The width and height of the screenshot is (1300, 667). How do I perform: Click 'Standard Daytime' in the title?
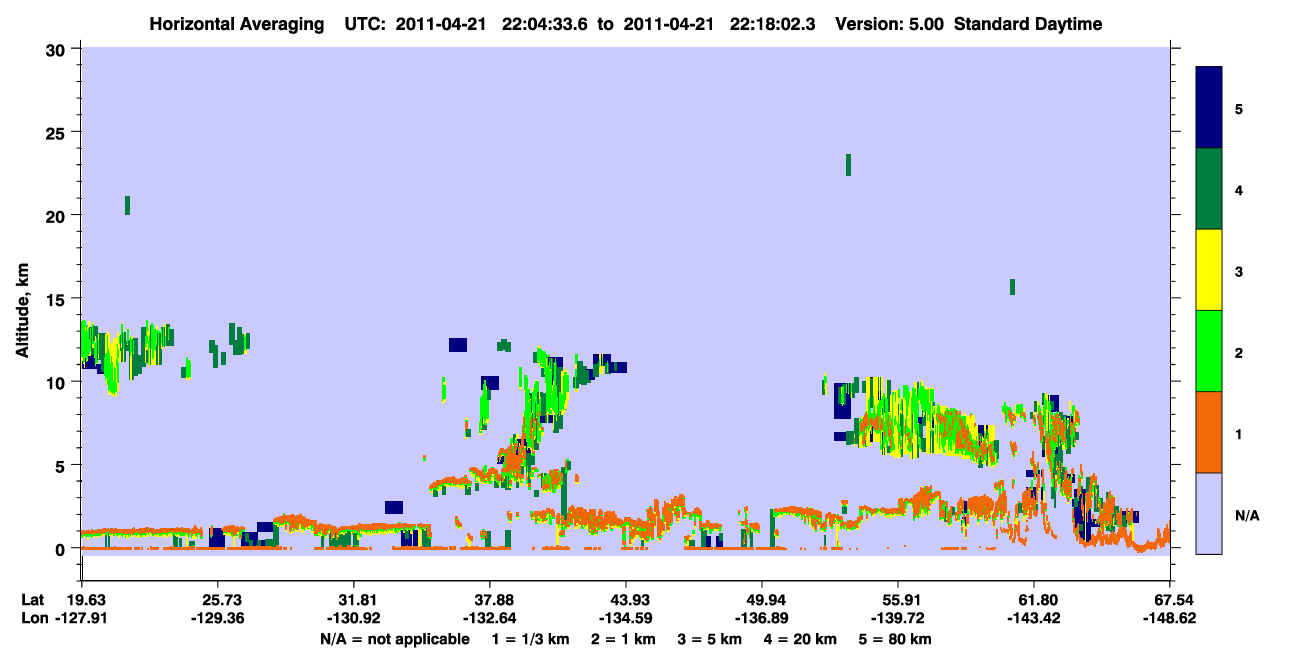pos(1028,24)
